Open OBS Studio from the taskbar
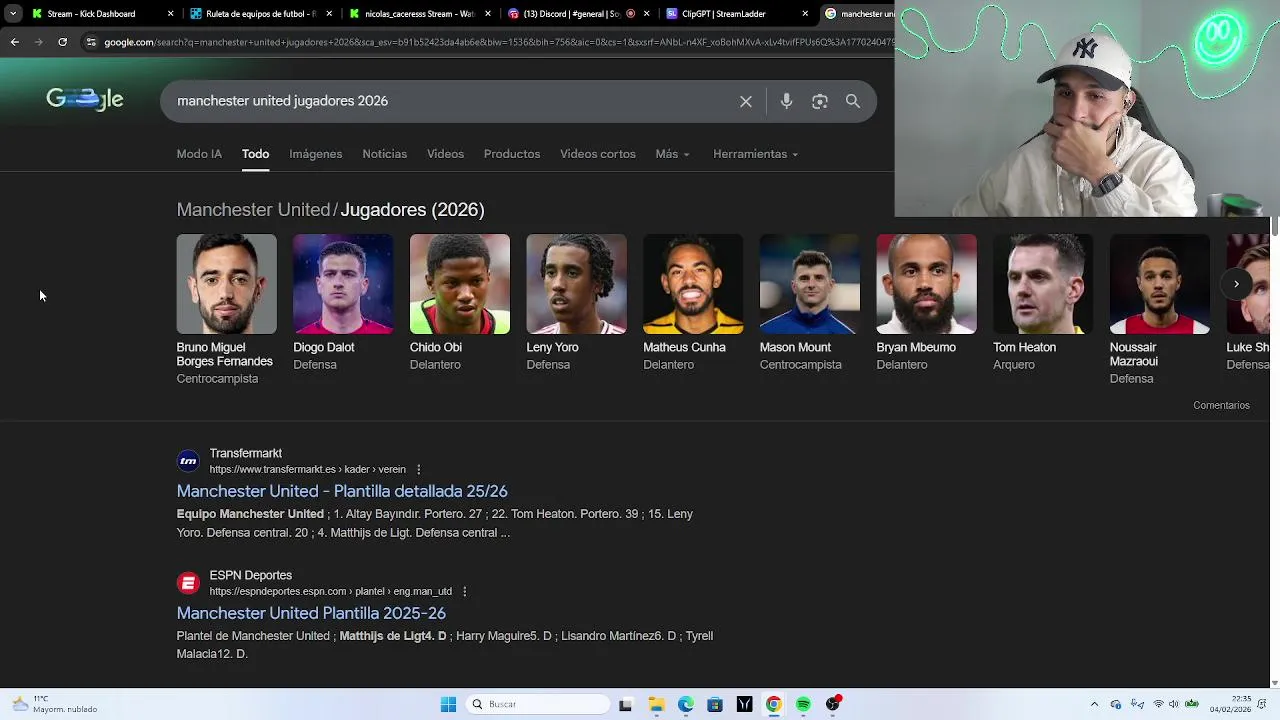 coord(833,704)
